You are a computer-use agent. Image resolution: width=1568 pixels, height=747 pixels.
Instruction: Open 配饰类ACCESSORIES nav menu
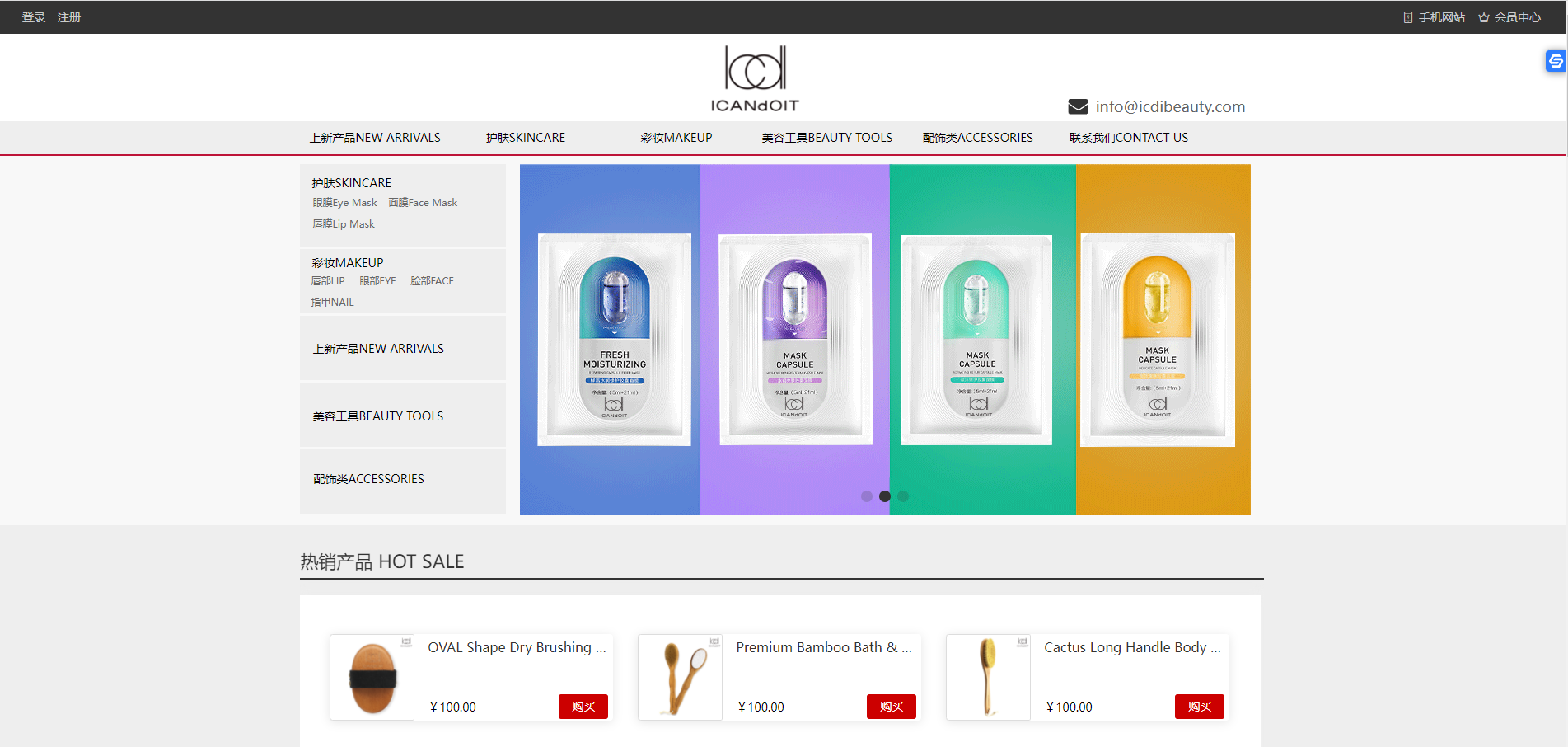click(978, 138)
